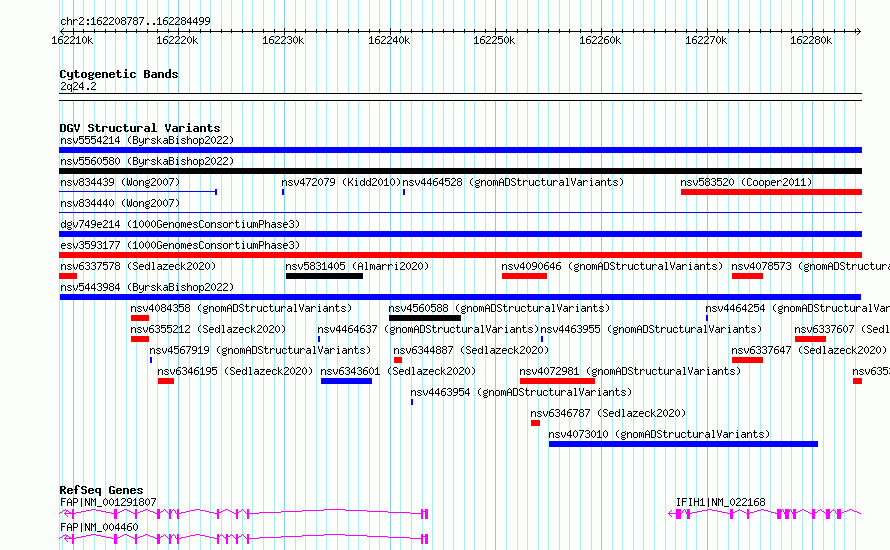The image size is (890, 550).
Task: Click the RefSeq Genes track title
Action: [101, 490]
